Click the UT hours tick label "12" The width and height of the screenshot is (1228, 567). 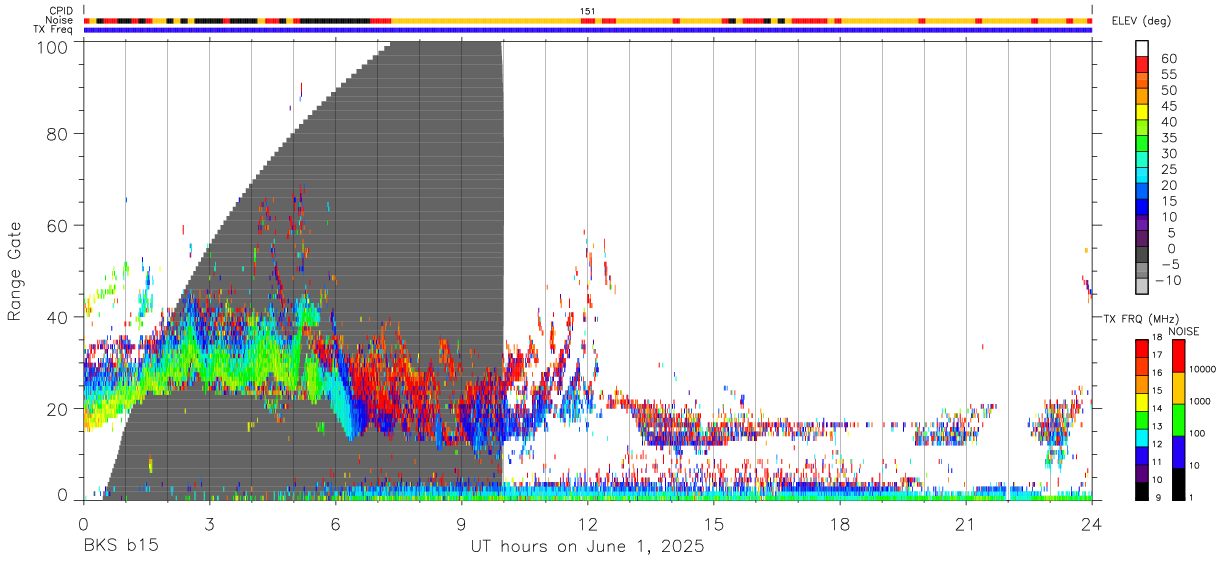[588, 524]
